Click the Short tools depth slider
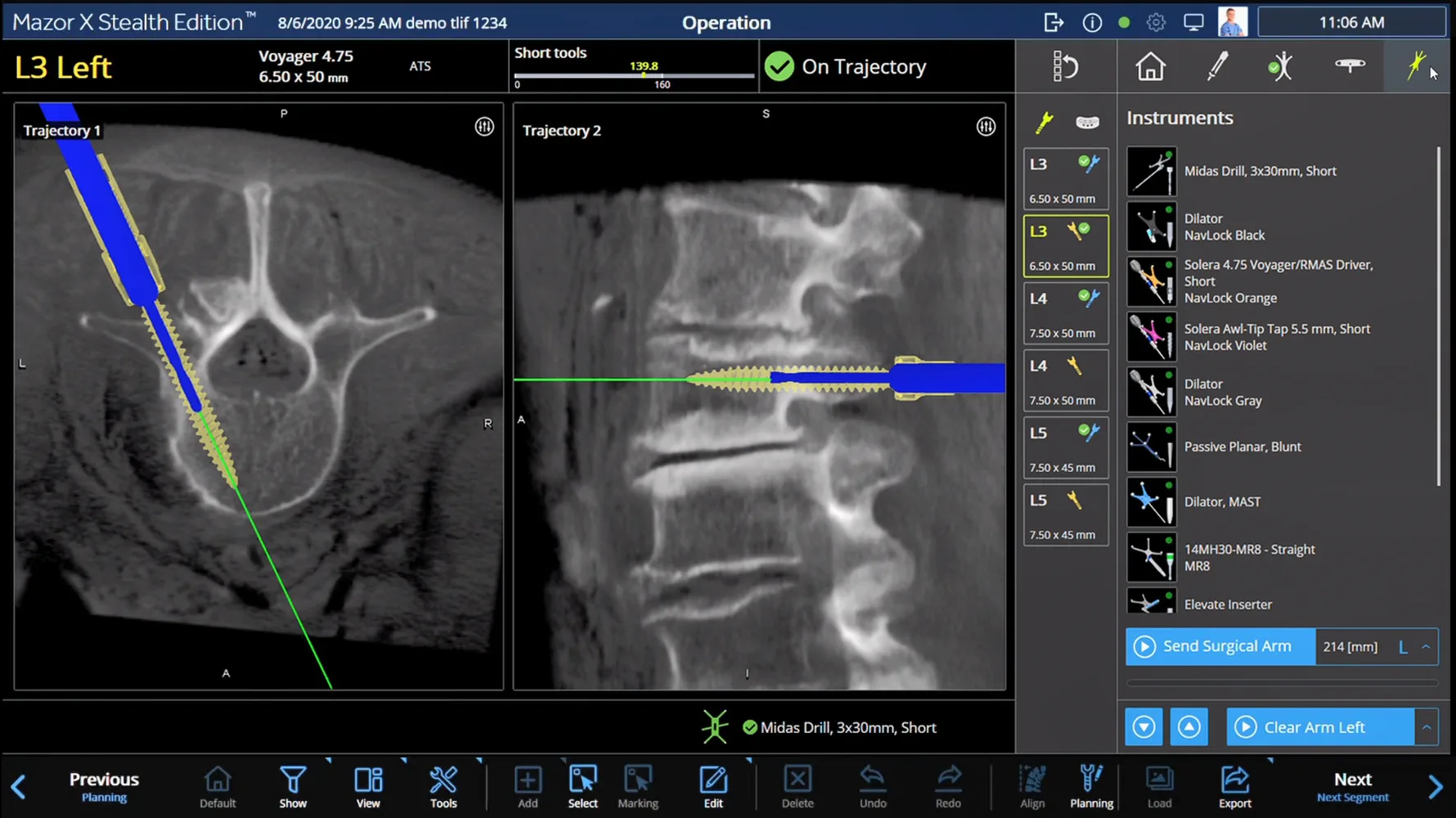Viewport: 1456px width, 818px height. tap(634, 75)
